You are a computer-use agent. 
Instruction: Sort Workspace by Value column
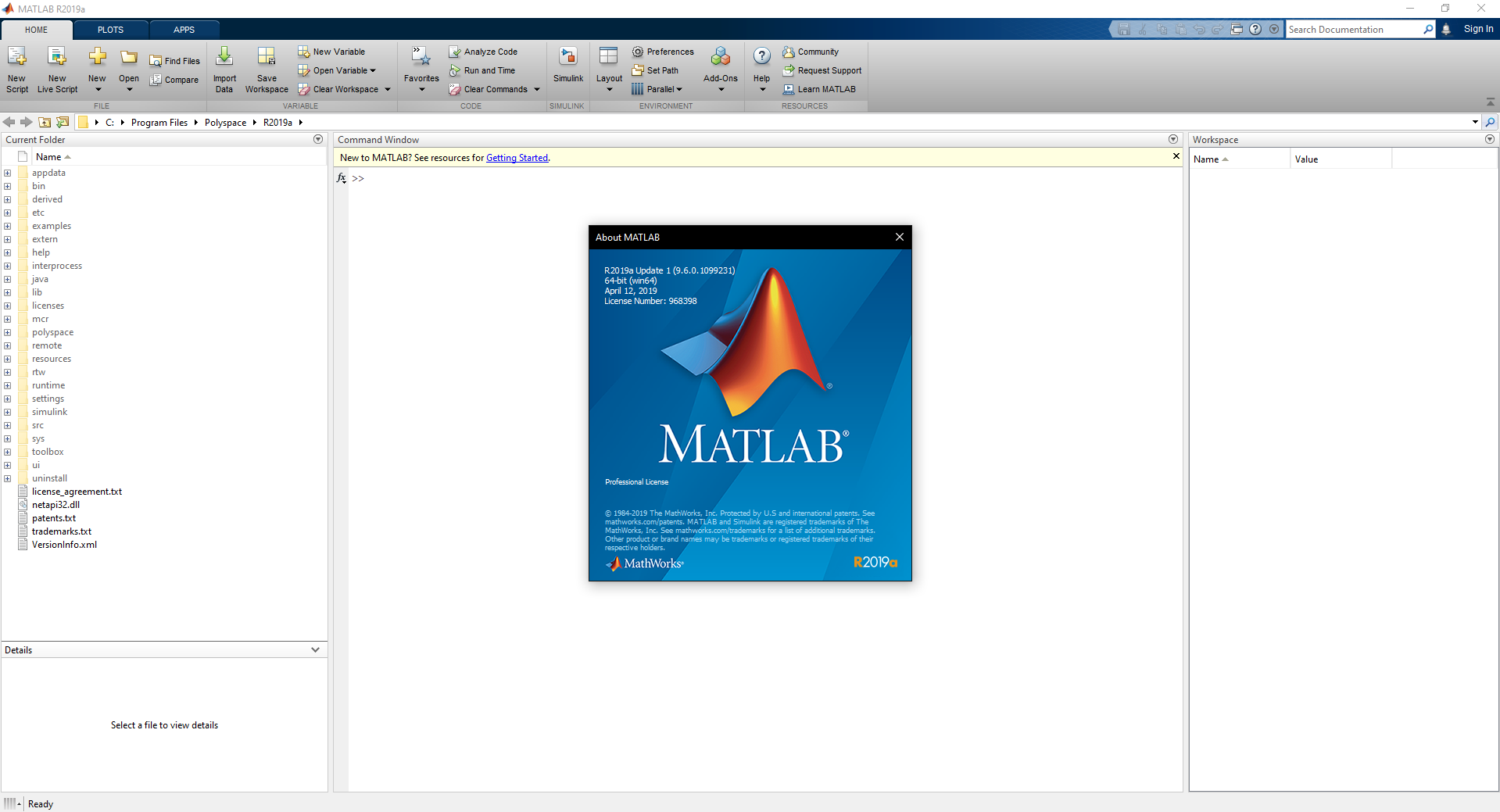click(x=1341, y=159)
